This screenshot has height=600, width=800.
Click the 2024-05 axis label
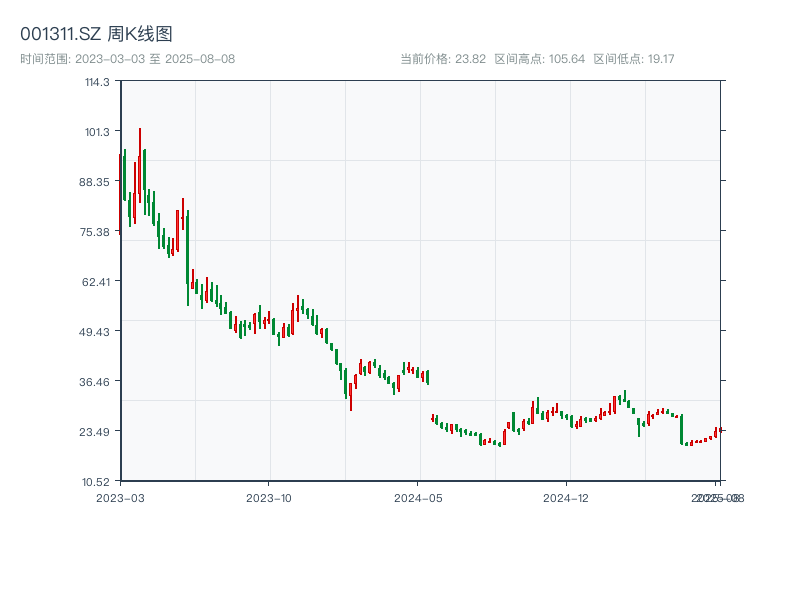(416, 496)
